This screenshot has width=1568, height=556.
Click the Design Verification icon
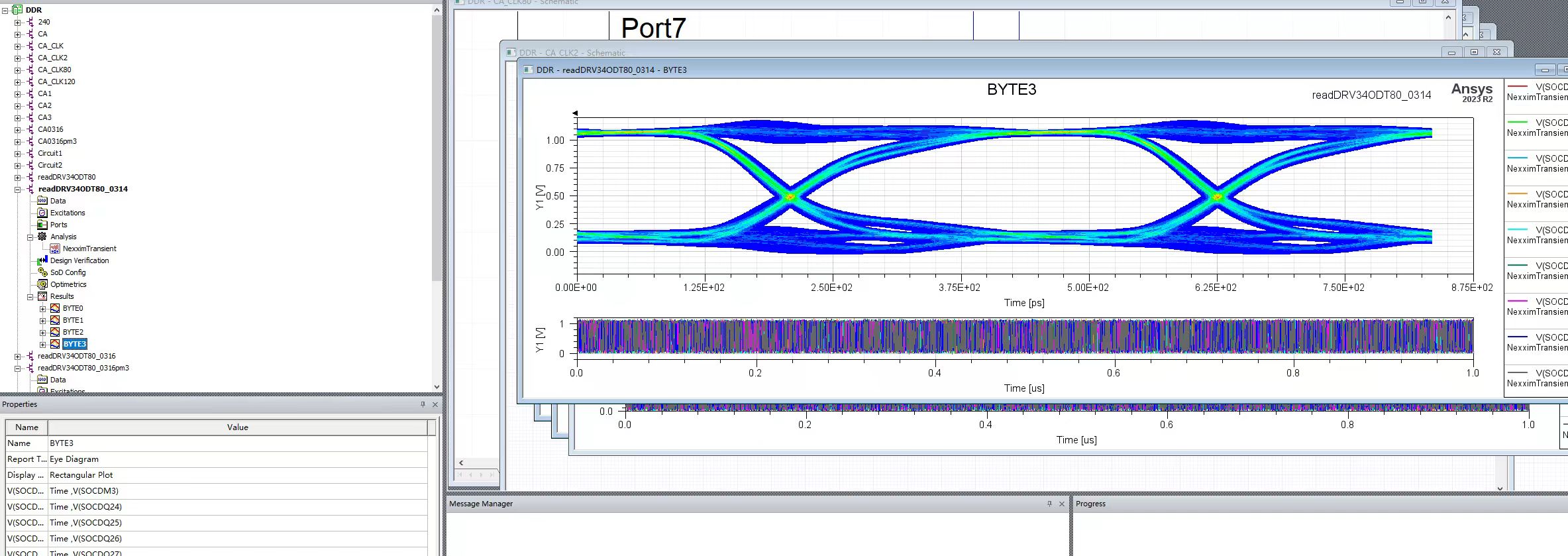pyautogui.click(x=42, y=260)
